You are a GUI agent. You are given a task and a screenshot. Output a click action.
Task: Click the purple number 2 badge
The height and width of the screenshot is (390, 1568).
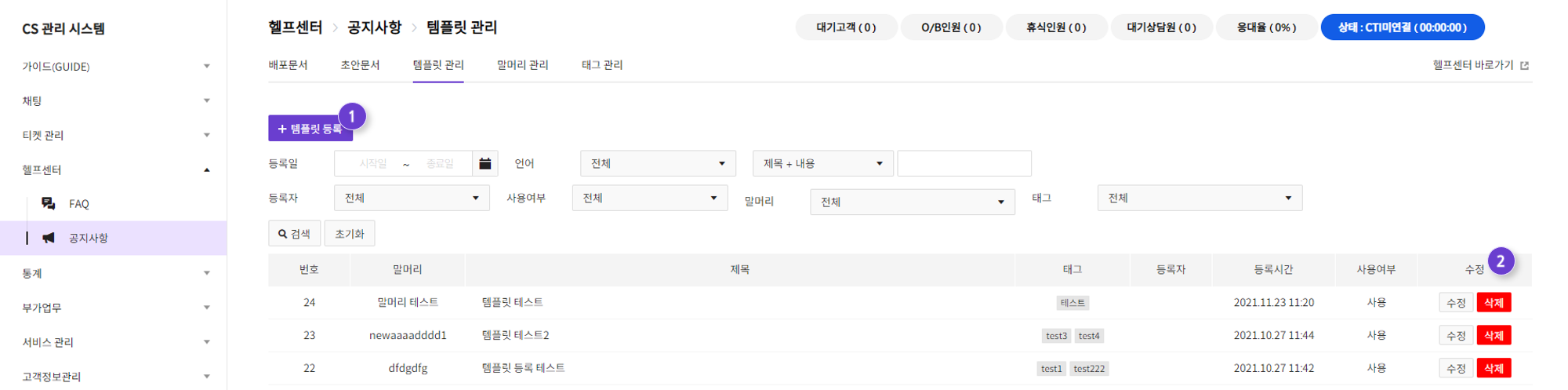click(1501, 261)
